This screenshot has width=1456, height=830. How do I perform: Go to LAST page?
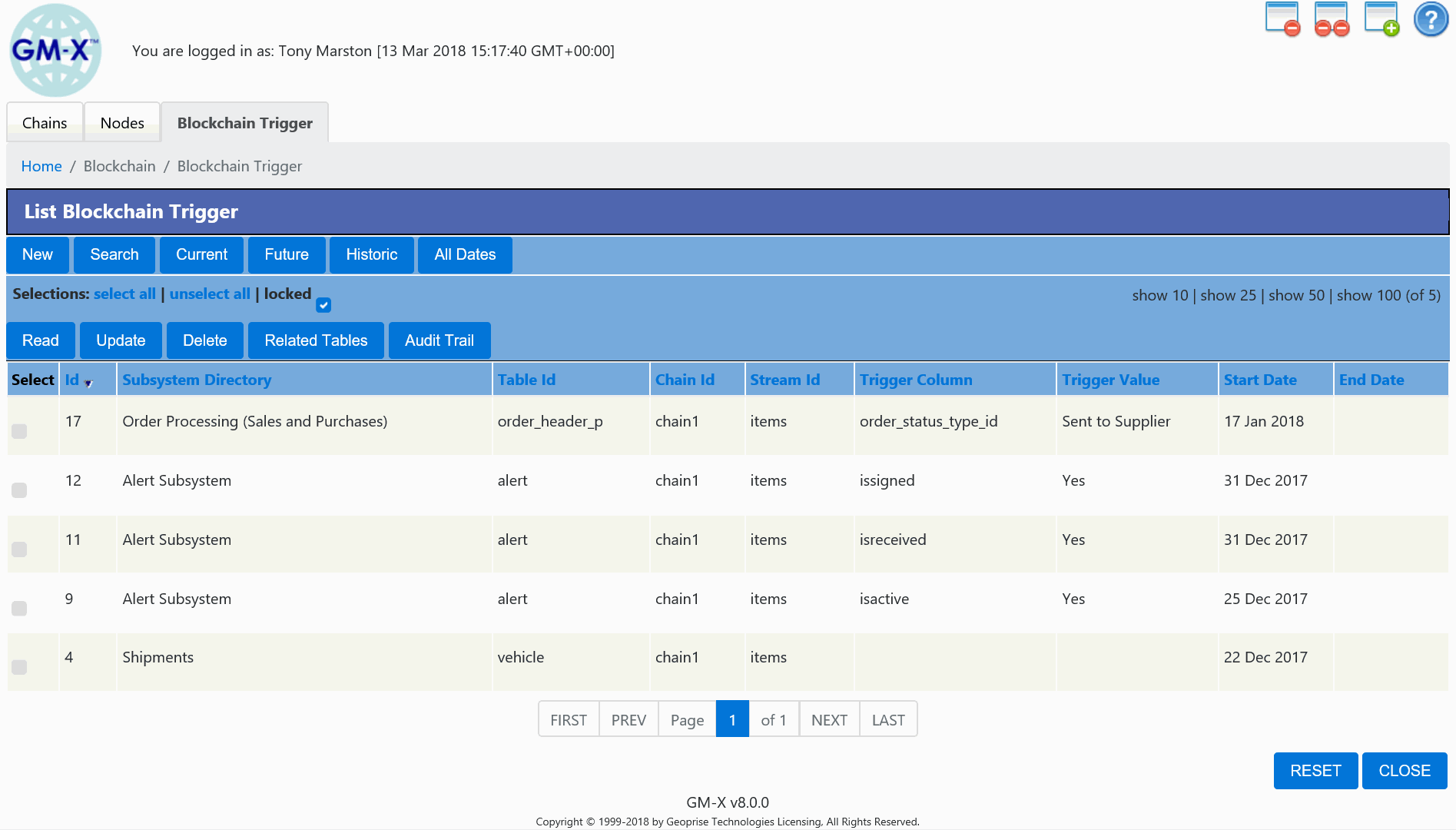point(888,720)
